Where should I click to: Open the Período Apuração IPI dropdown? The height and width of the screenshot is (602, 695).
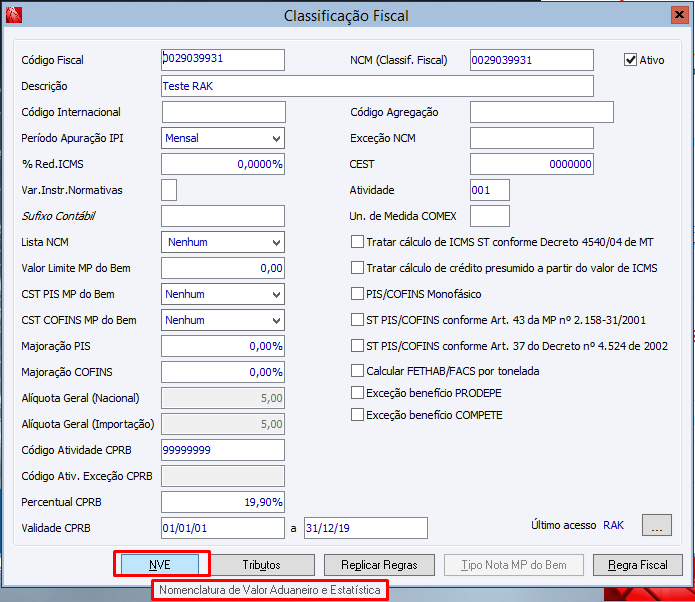click(223, 138)
